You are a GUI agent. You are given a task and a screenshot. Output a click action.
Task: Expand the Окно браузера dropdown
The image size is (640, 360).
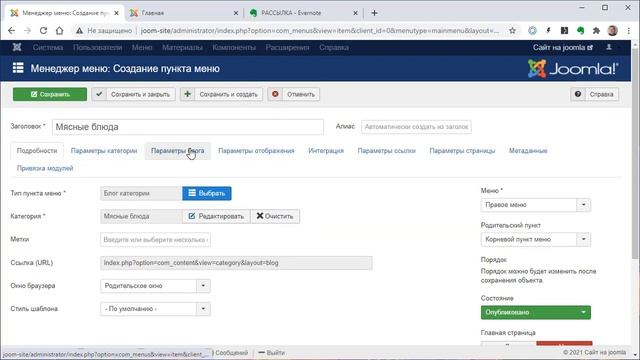pyautogui.click(x=155, y=286)
